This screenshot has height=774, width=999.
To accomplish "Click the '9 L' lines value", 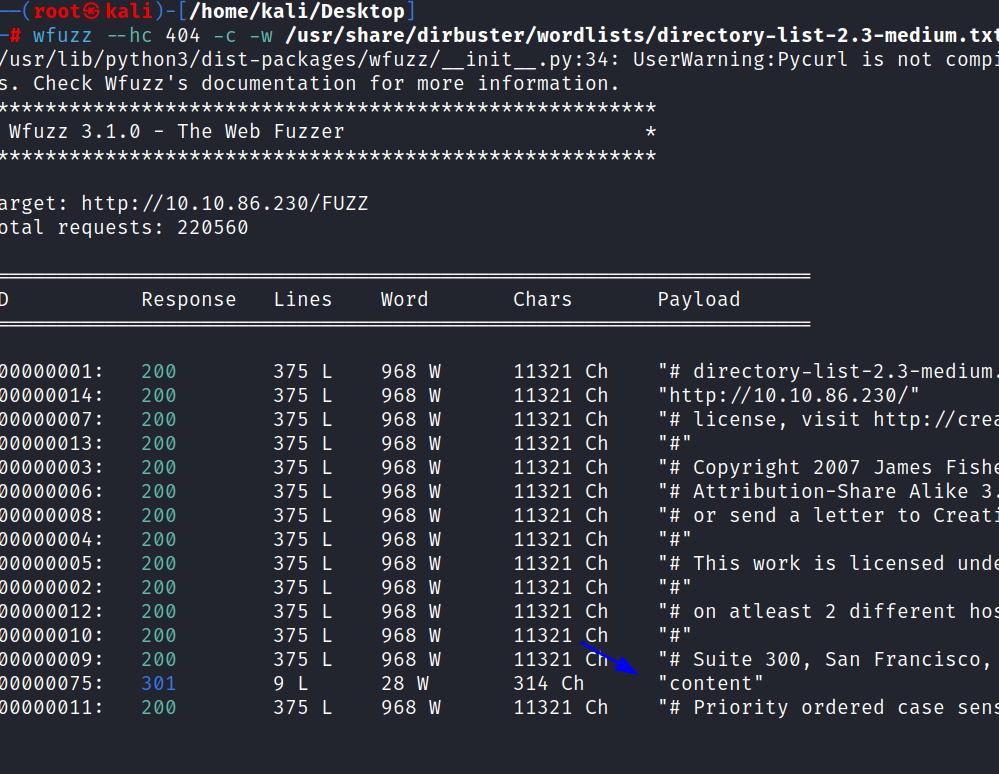I will (x=291, y=684).
